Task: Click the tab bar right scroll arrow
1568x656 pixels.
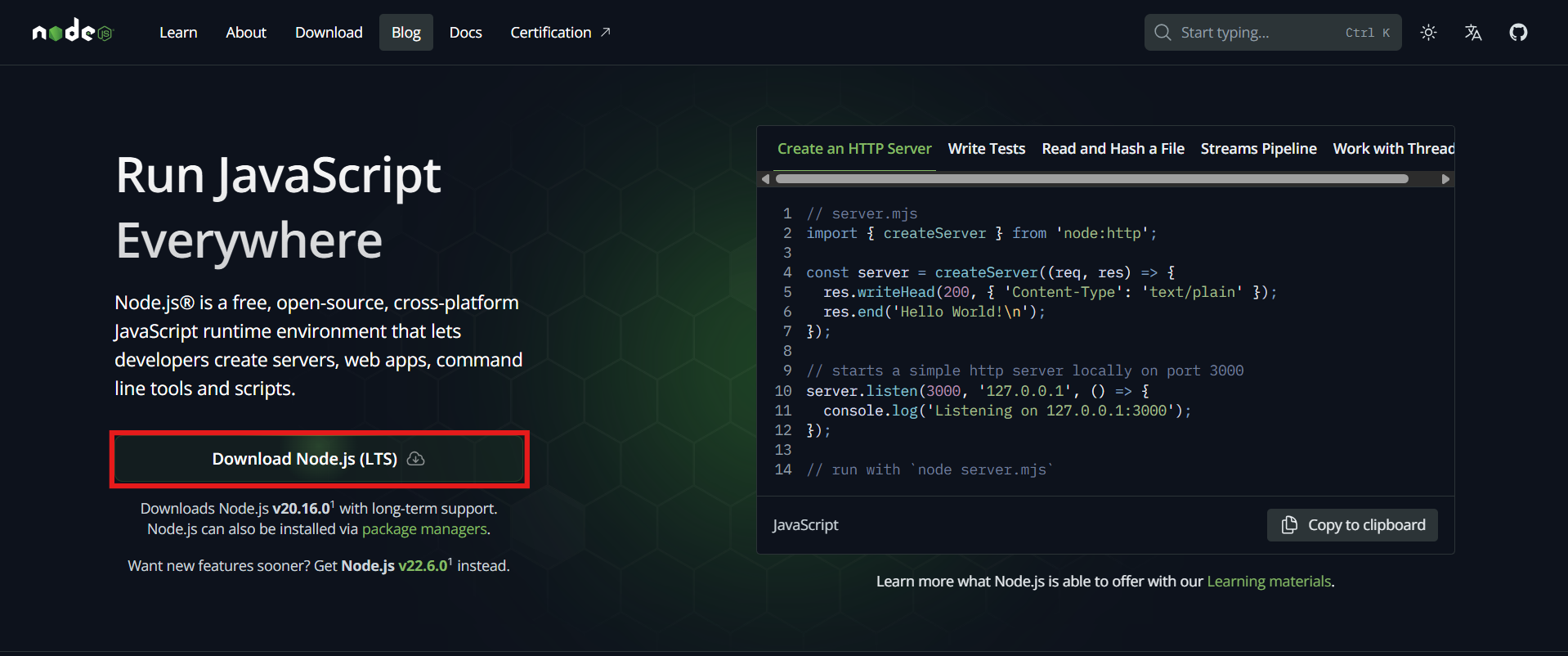Action: [1445, 179]
